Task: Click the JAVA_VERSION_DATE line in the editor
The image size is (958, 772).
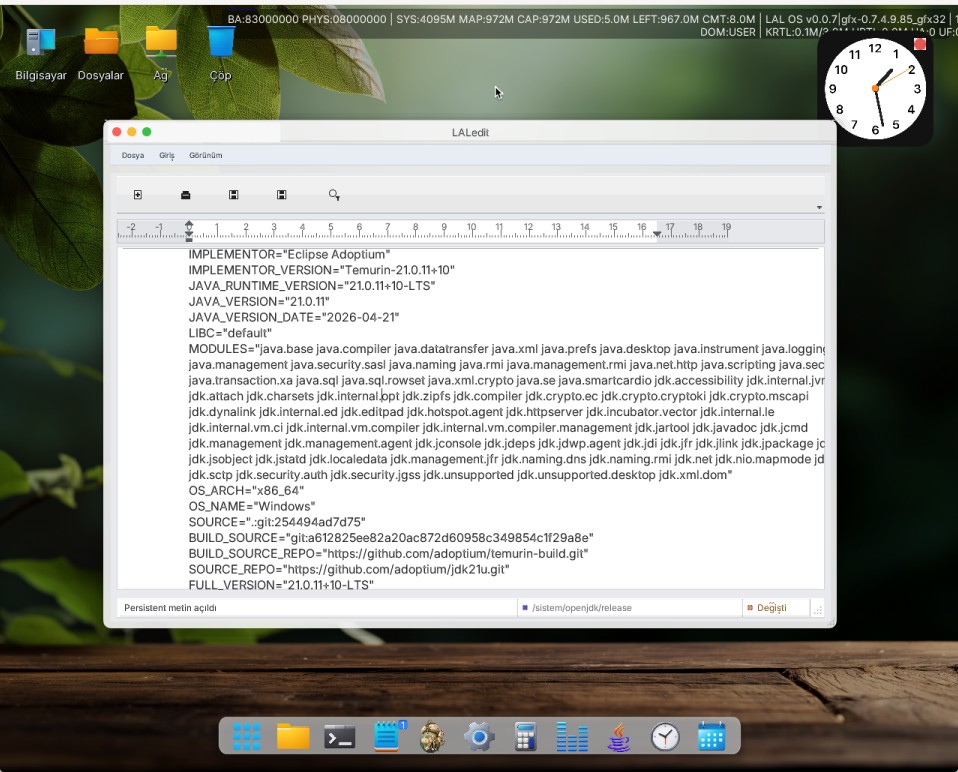Action: click(294, 318)
